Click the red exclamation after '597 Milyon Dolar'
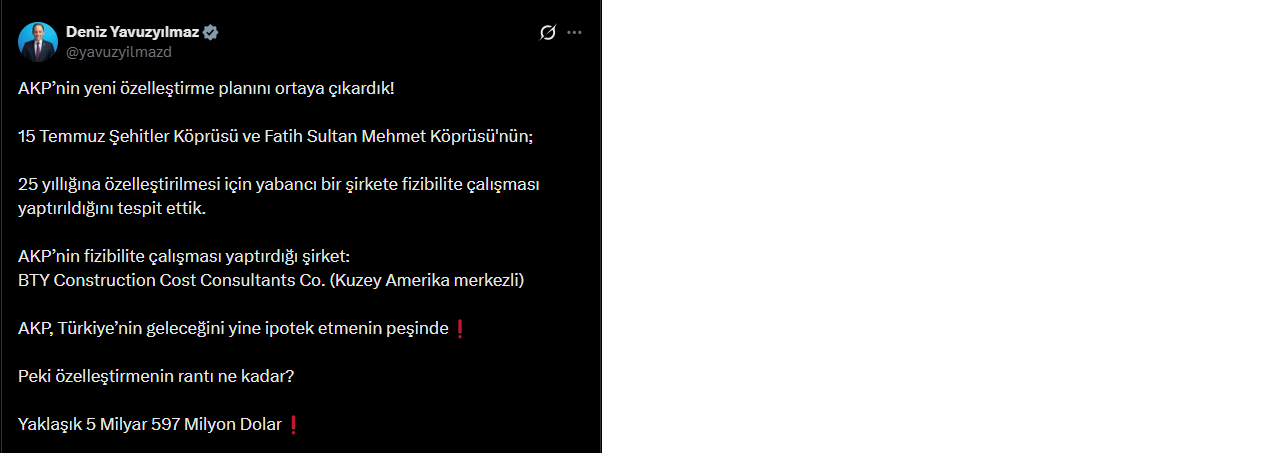 point(293,424)
